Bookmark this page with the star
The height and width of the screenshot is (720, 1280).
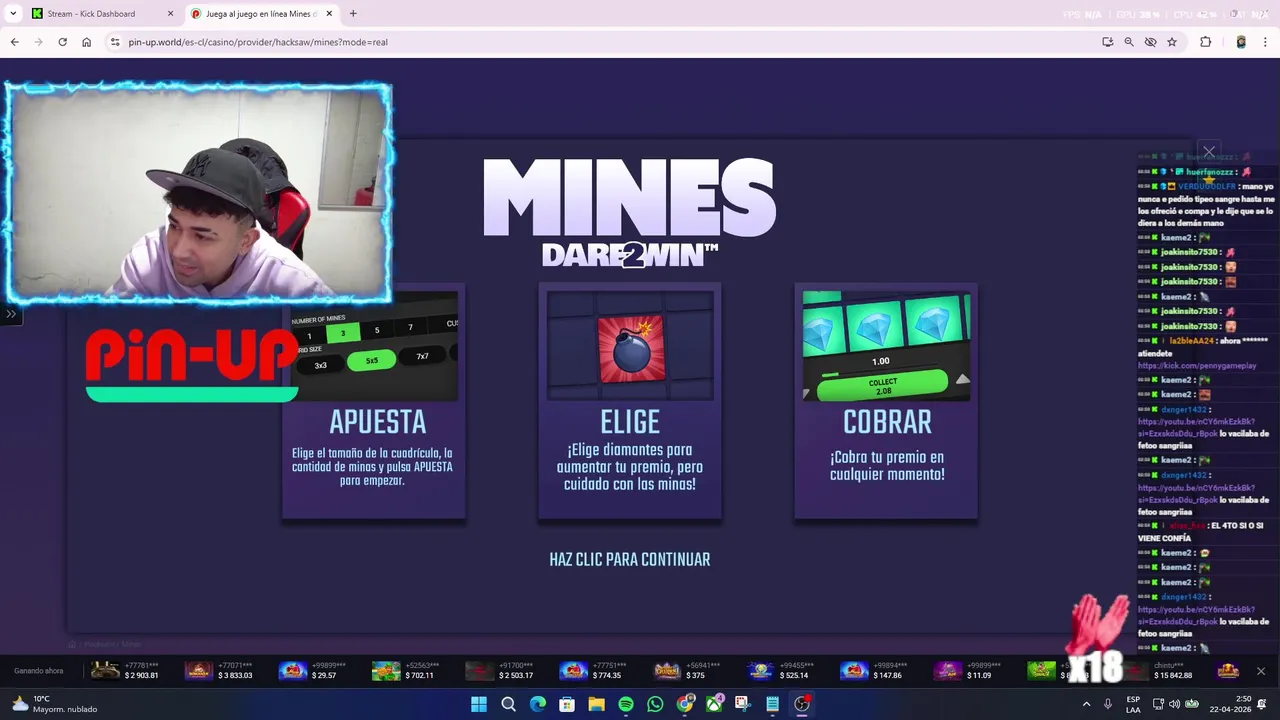pyautogui.click(x=1172, y=42)
